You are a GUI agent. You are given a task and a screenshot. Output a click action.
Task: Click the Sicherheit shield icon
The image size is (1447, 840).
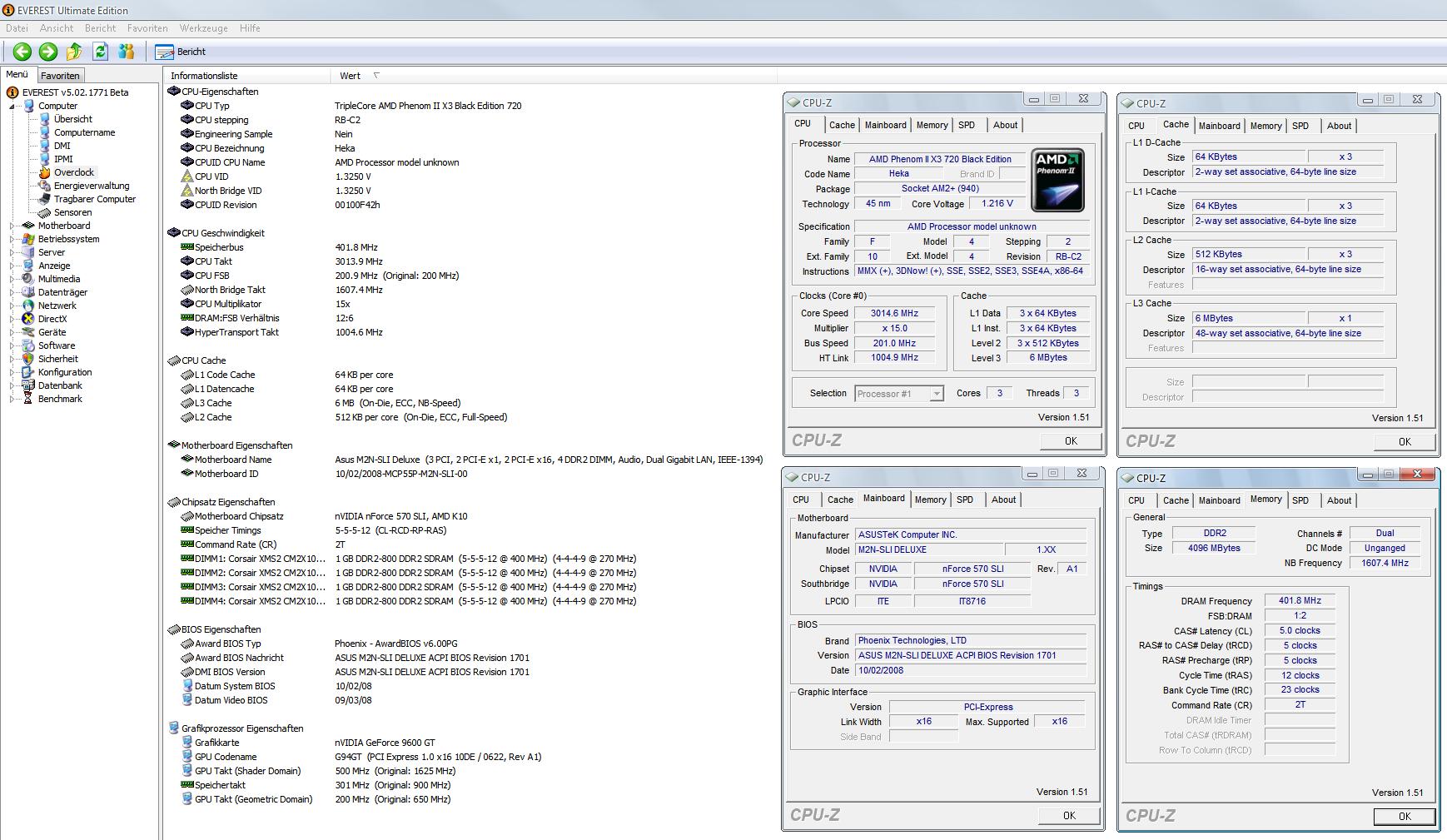tap(28, 359)
